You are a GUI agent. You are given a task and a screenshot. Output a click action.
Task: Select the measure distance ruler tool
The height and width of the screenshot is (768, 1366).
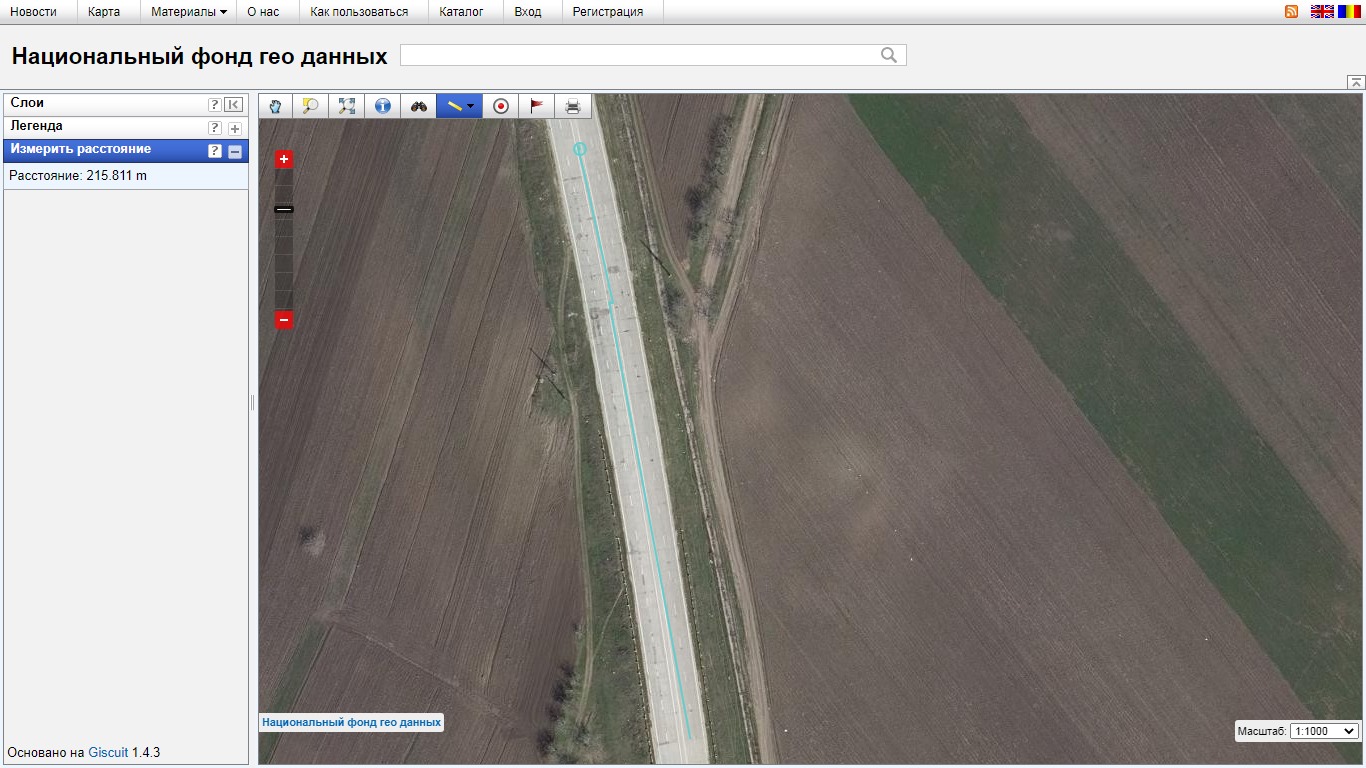point(453,106)
